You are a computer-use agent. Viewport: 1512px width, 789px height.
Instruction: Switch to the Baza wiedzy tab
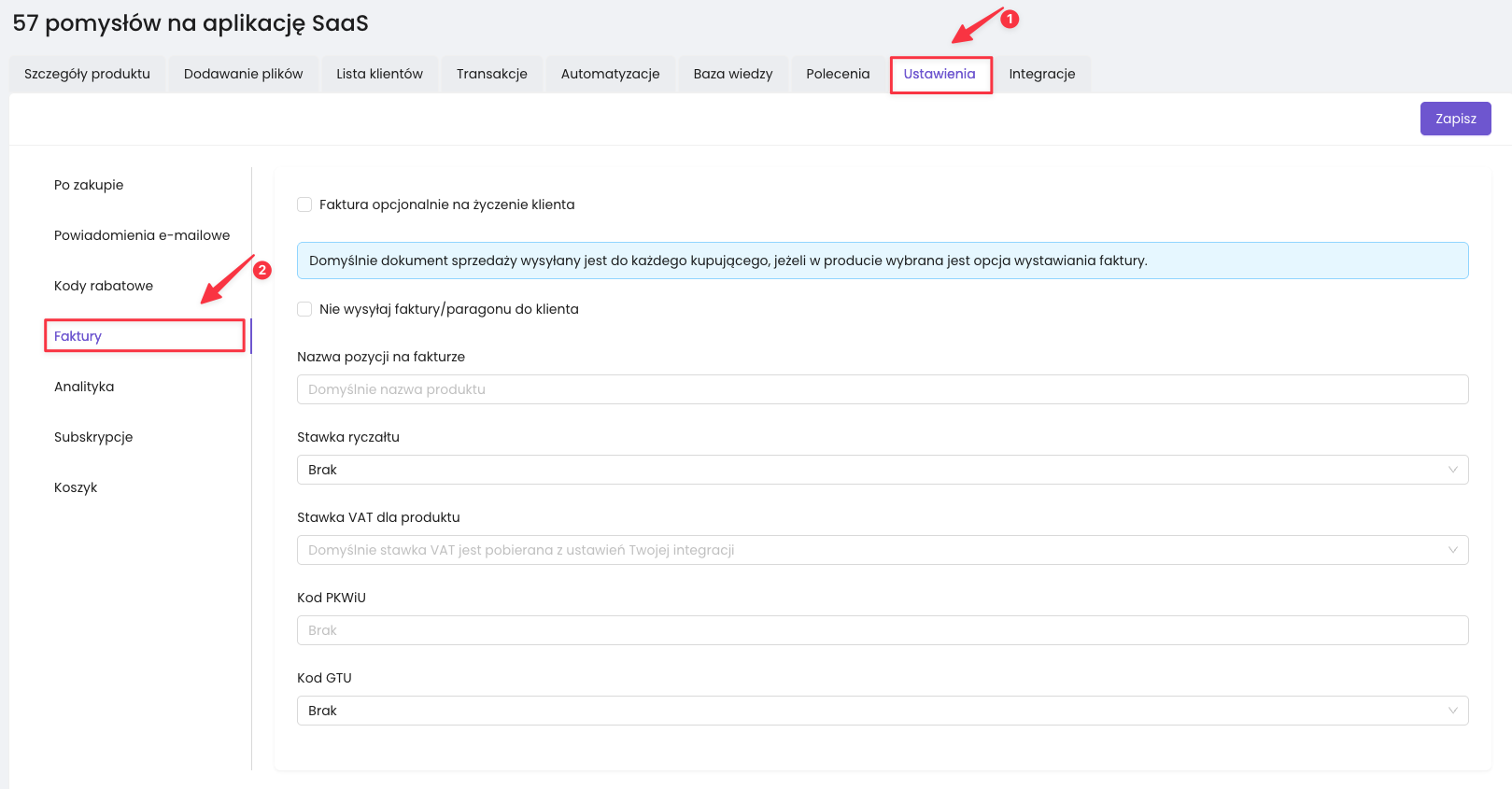732,74
